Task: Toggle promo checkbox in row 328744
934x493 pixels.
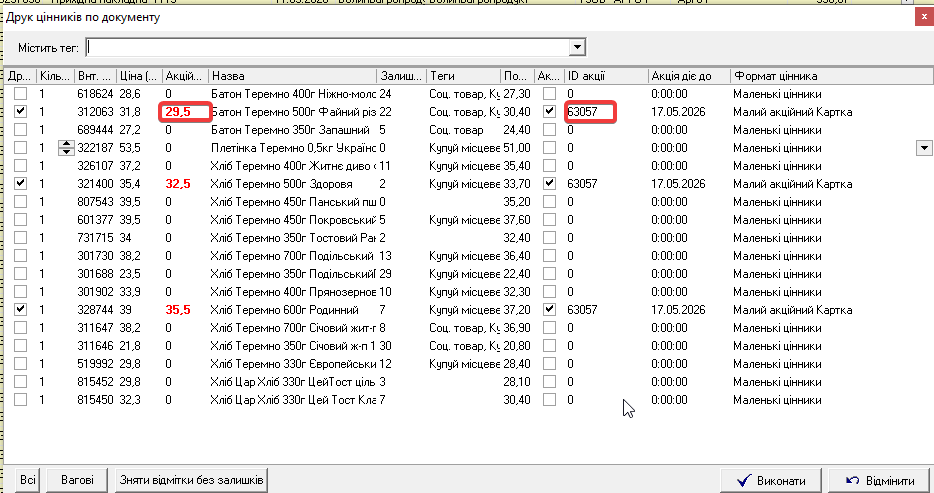Action: tap(549, 310)
